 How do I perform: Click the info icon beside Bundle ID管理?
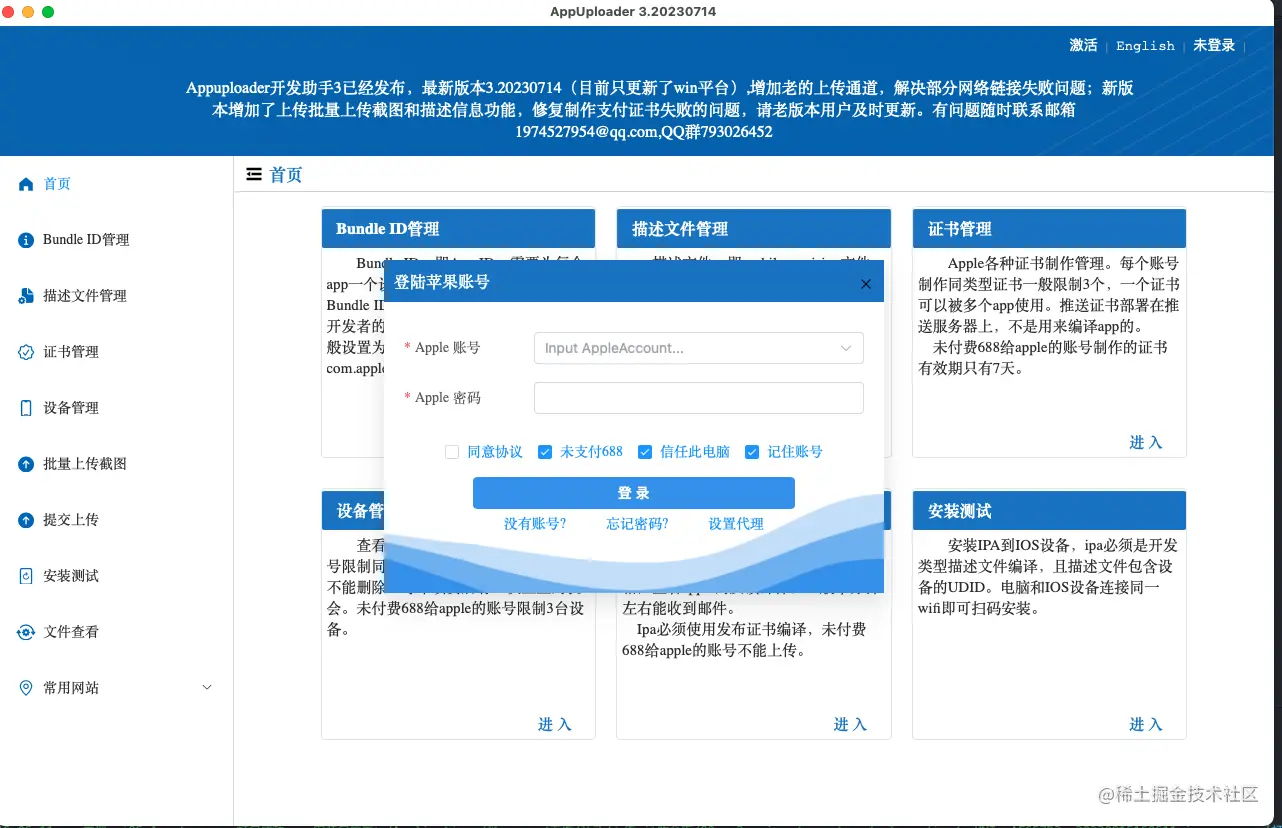(26, 240)
